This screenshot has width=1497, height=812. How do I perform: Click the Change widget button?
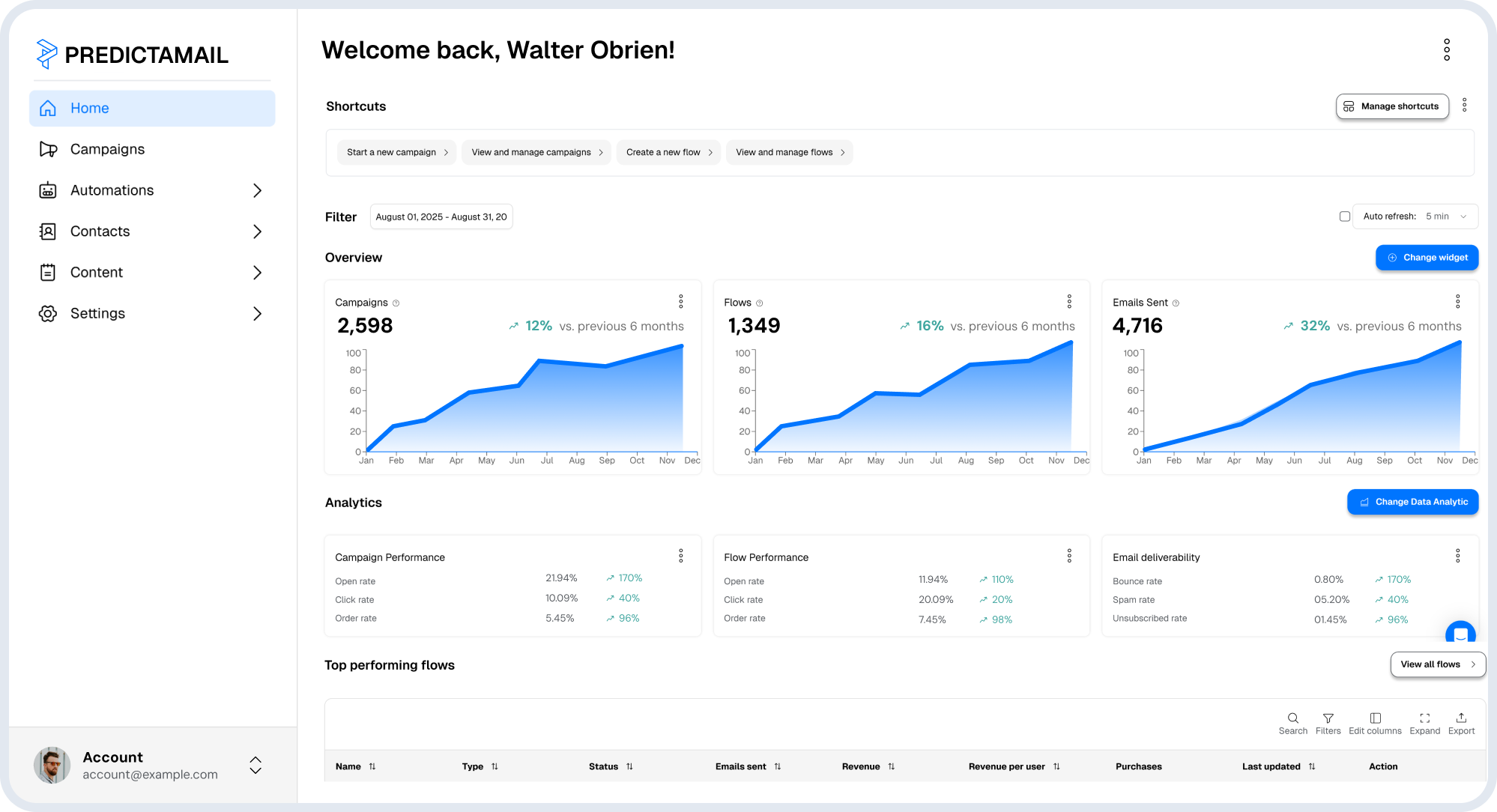click(x=1427, y=257)
